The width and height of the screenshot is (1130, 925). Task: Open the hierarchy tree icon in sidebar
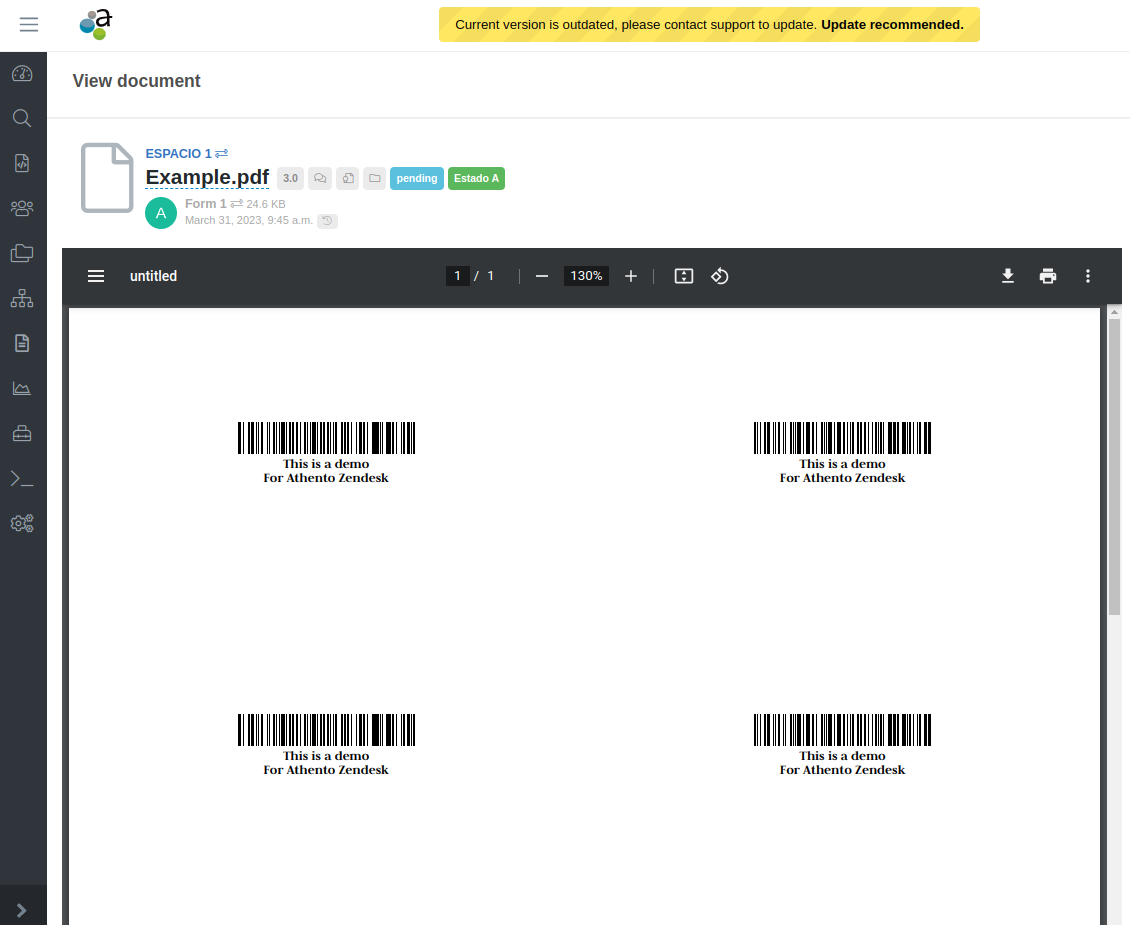click(x=22, y=298)
